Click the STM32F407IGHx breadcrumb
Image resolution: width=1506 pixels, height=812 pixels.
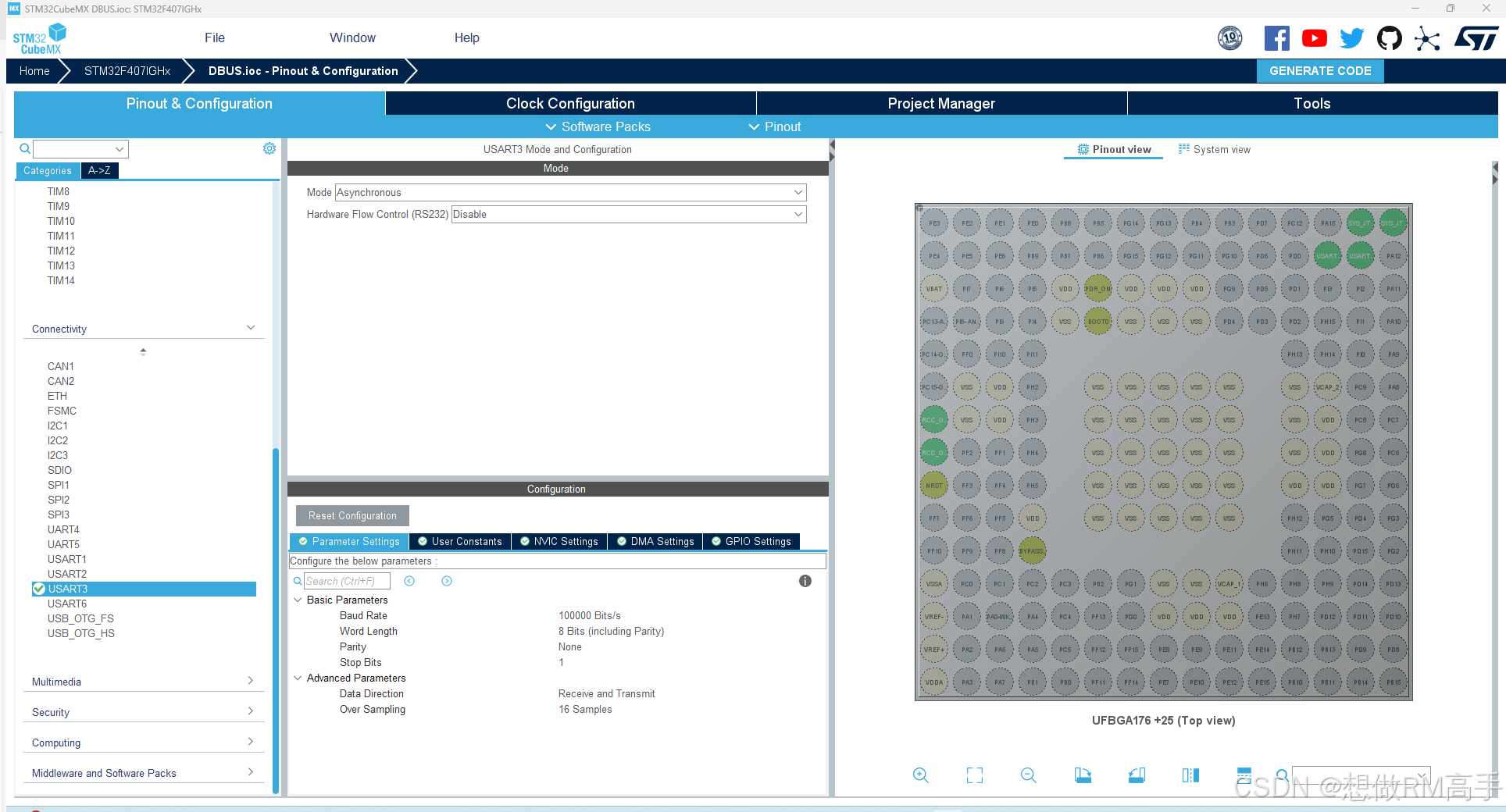click(x=127, y=71)
